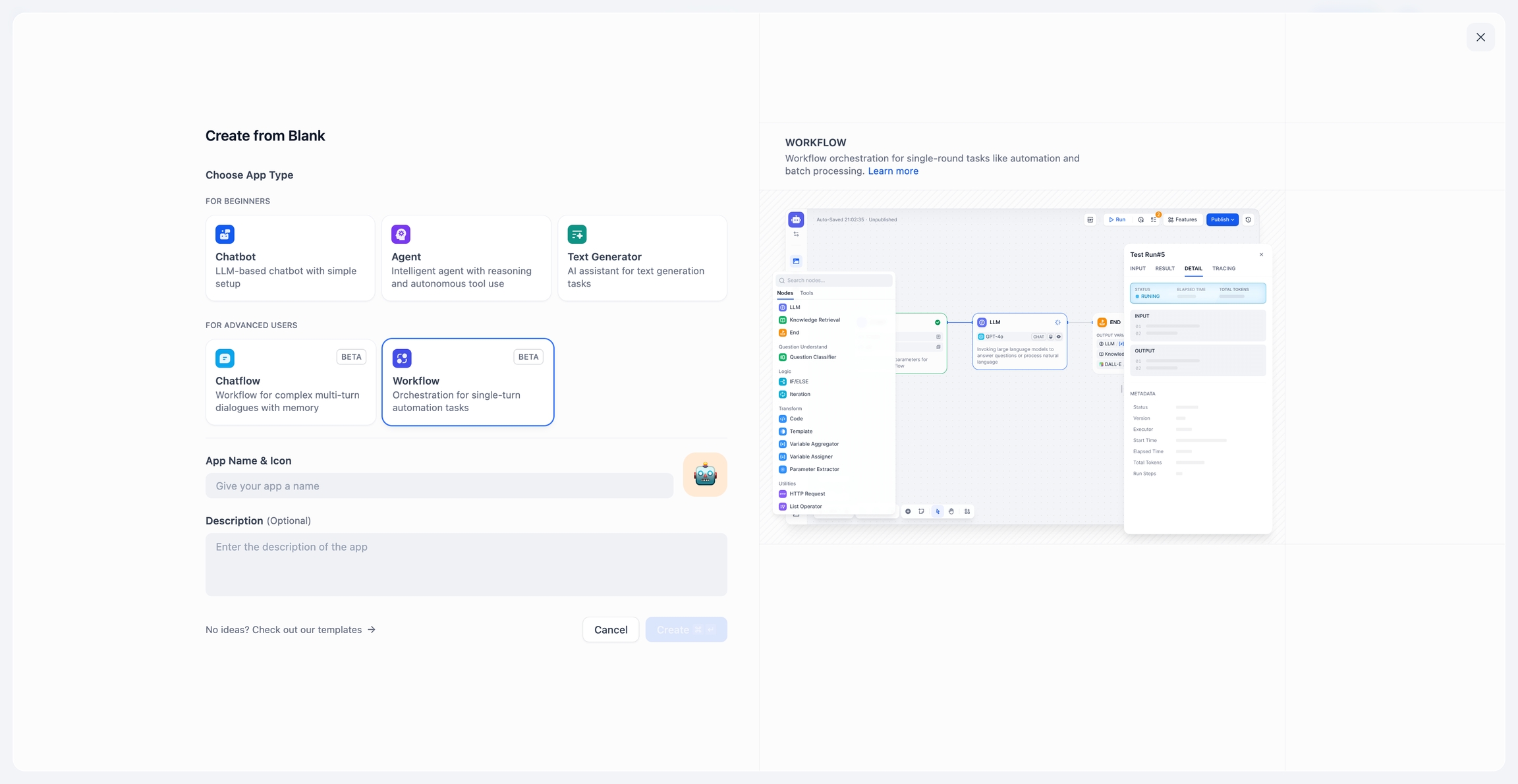Click the Create button

[x=685, y=630]
